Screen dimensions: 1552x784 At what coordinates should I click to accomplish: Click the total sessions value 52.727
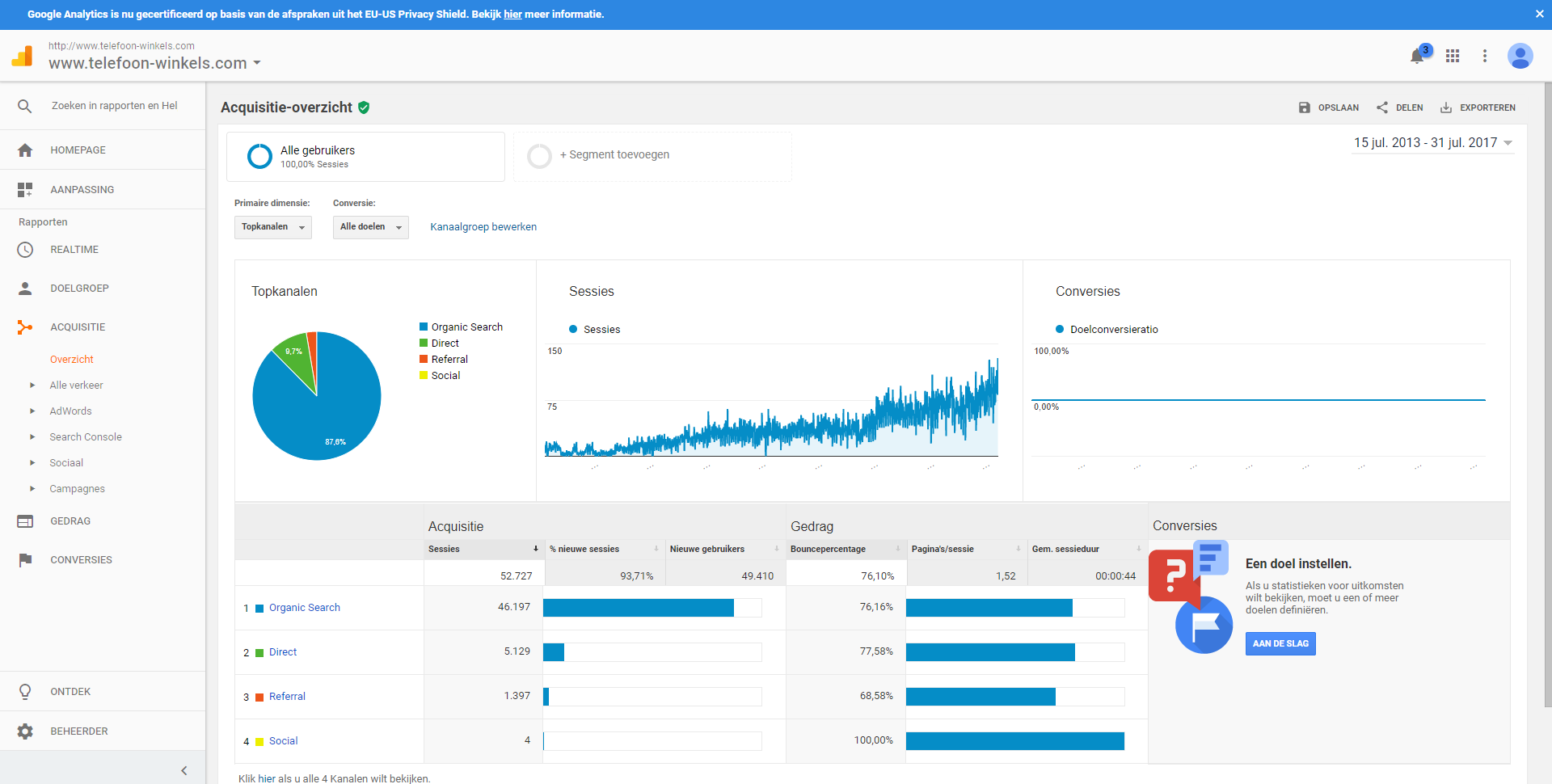coord(516,576)
